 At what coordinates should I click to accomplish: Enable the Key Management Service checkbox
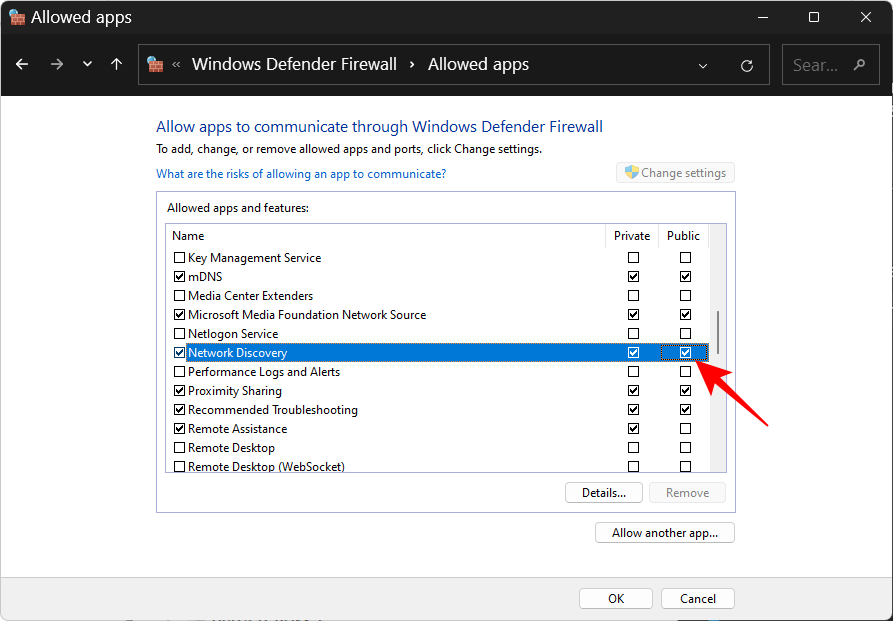tap(180, 257)
